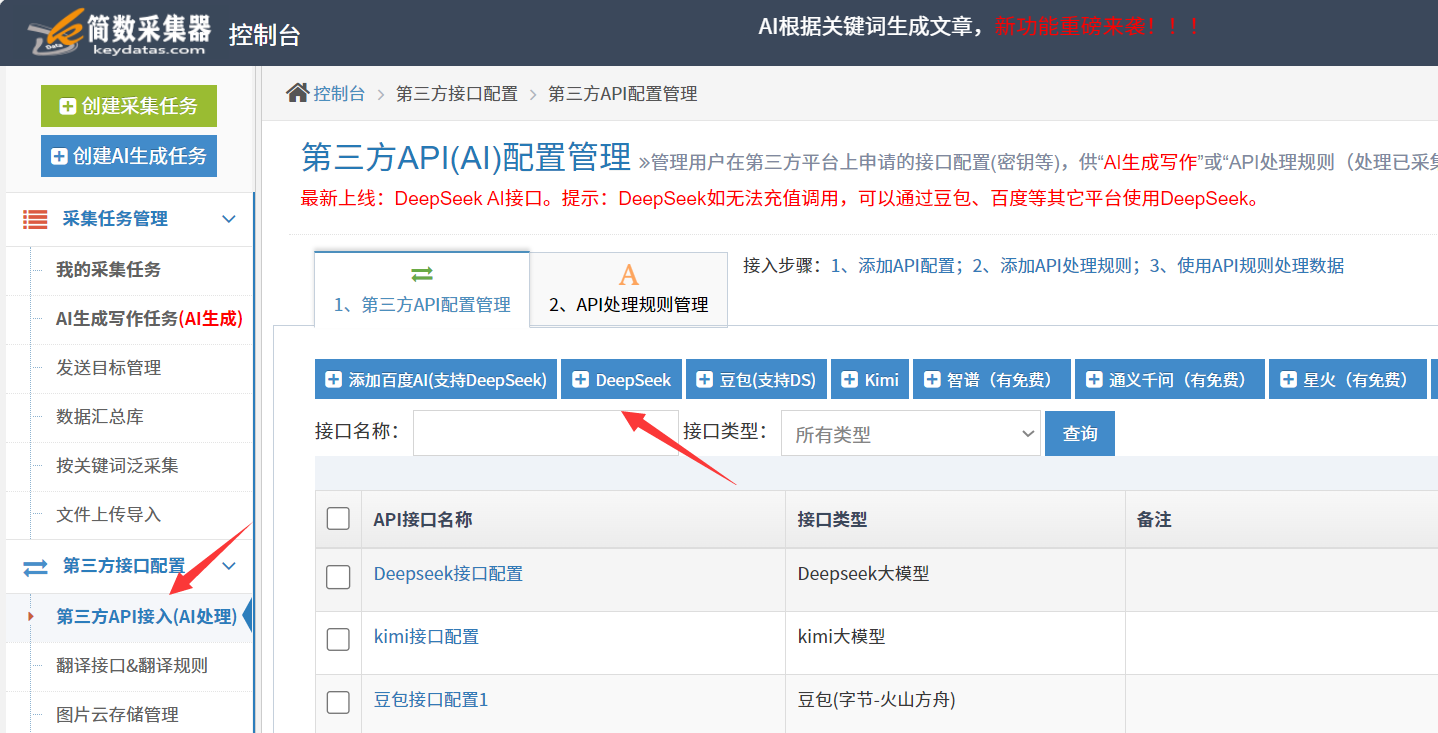Open 数据汇总库 in sidebar

(x=100, y=417)
